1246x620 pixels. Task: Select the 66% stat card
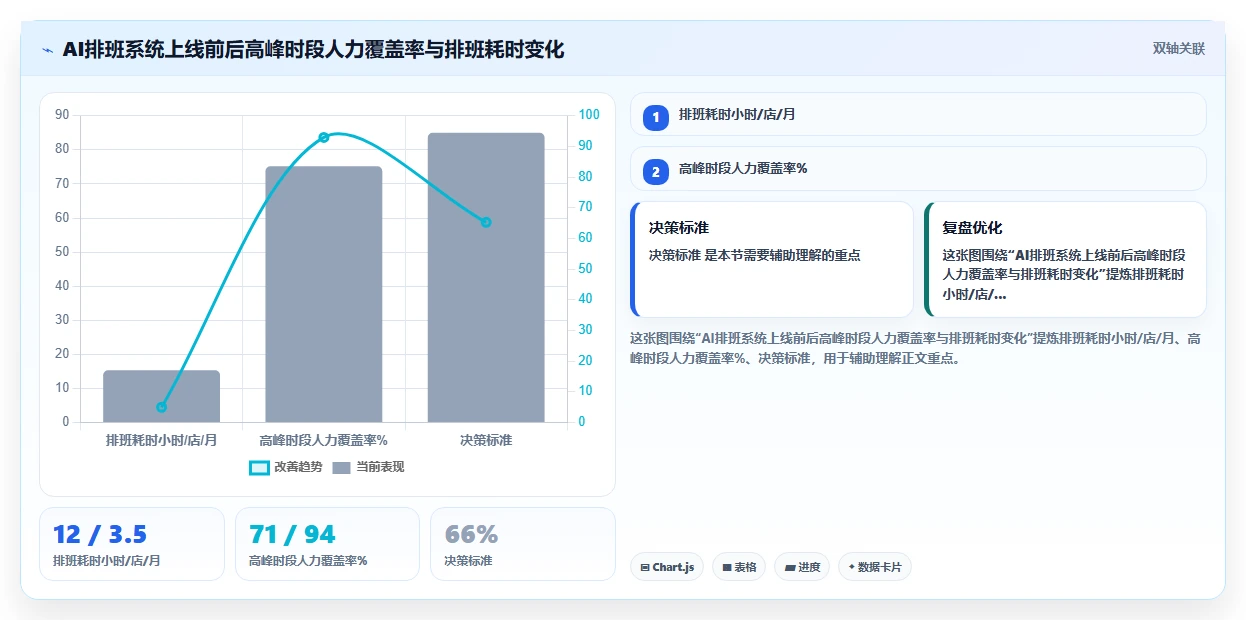pyautogui.click(x=523, y=544)
